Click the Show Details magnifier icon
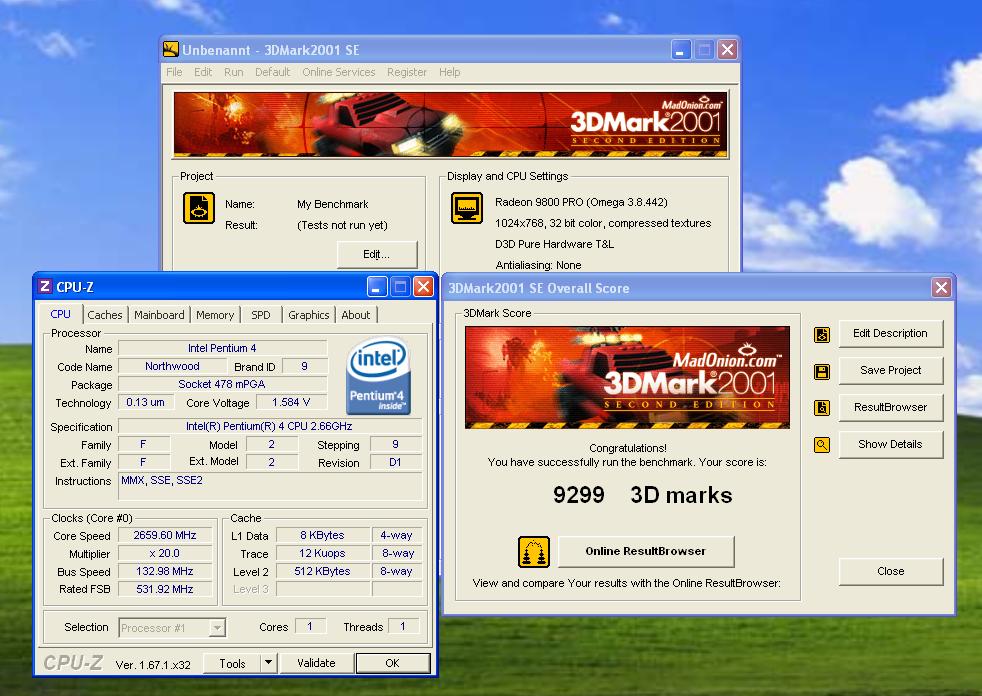Viewport: 982px width, 696px height. (821, 444)
